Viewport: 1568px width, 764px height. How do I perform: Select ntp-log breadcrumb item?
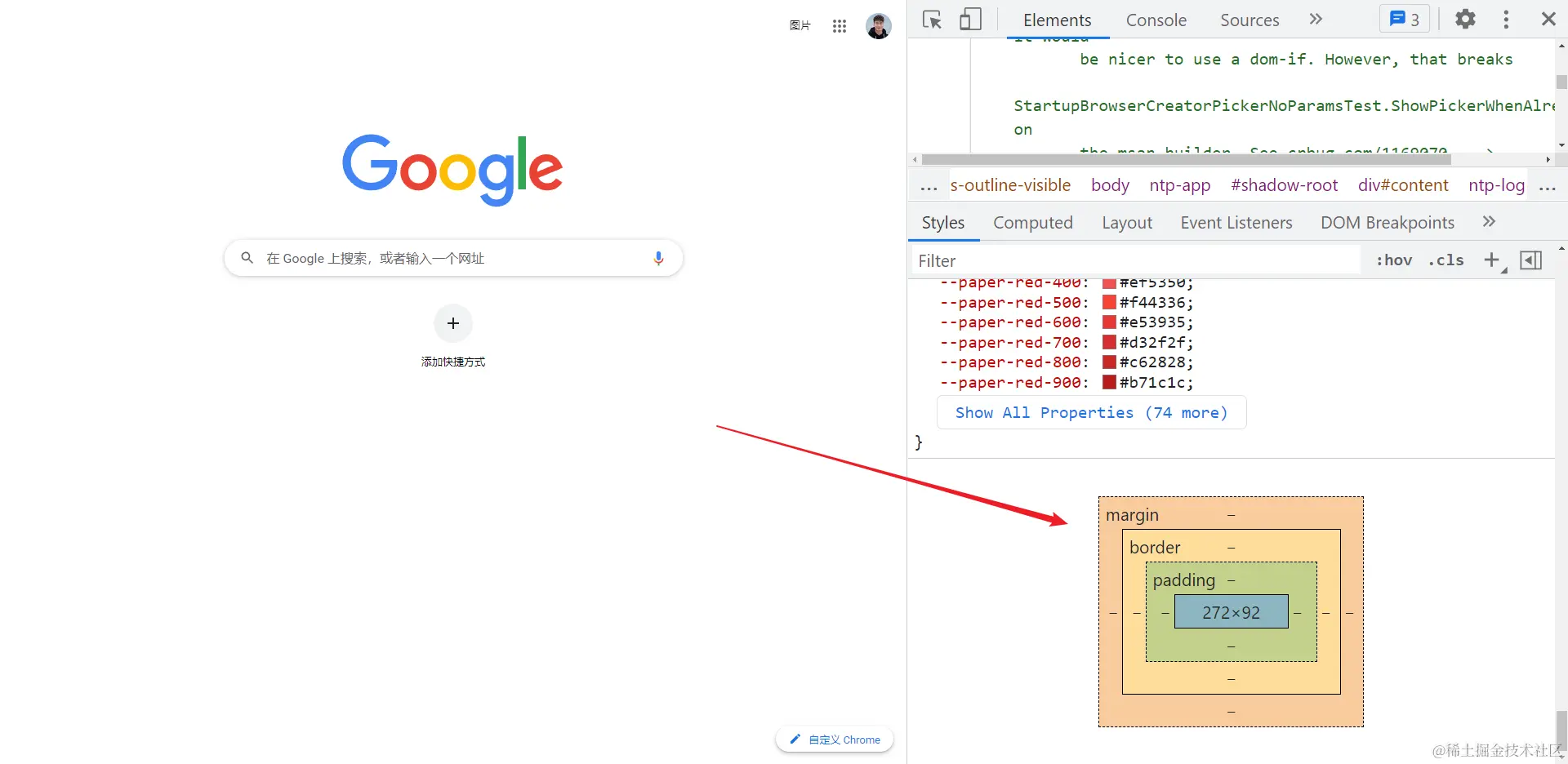tap(1496, 185)
